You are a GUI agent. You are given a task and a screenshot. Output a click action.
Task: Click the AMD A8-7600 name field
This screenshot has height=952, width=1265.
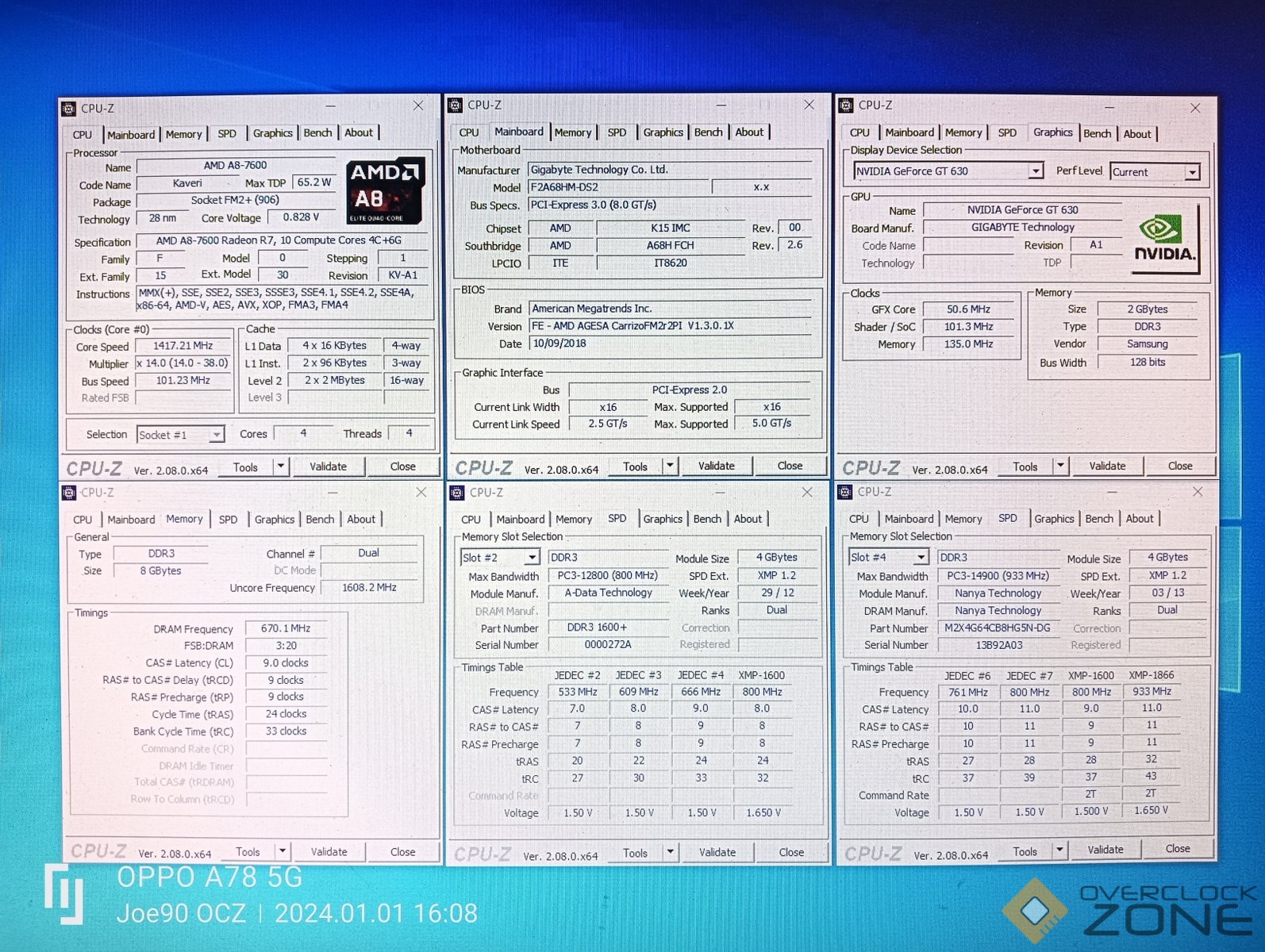235,166
